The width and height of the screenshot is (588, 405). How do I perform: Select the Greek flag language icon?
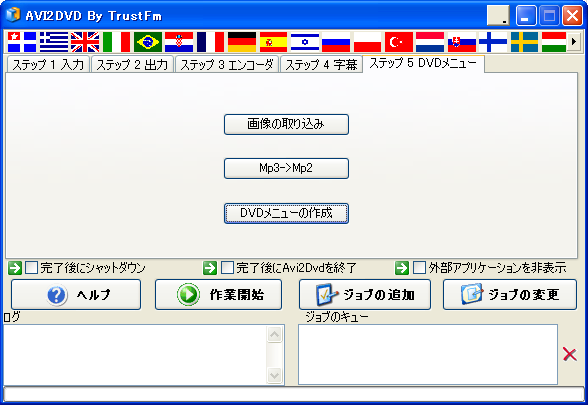(54, 42)
